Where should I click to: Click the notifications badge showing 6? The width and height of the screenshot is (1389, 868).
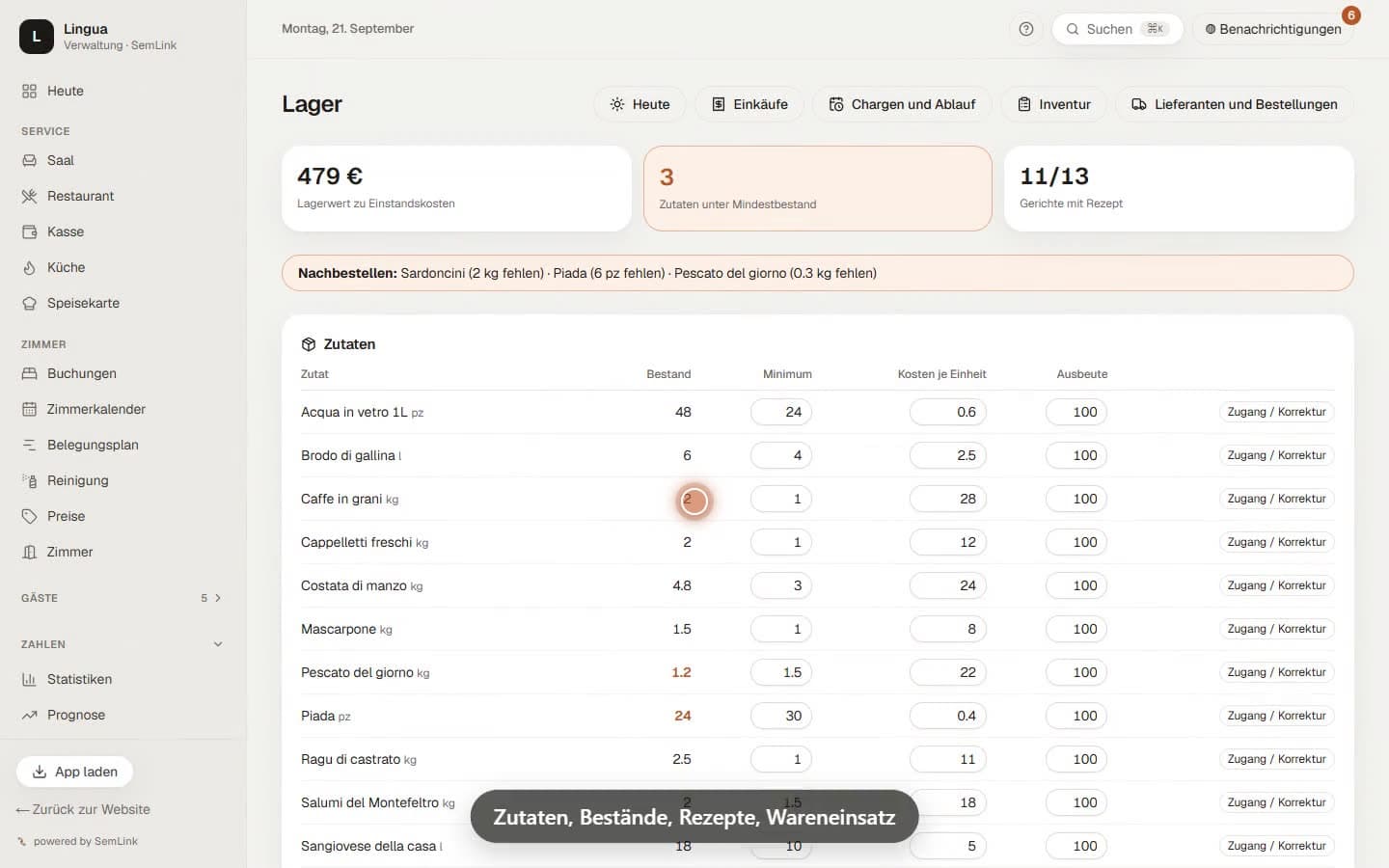coord(1351,15)
